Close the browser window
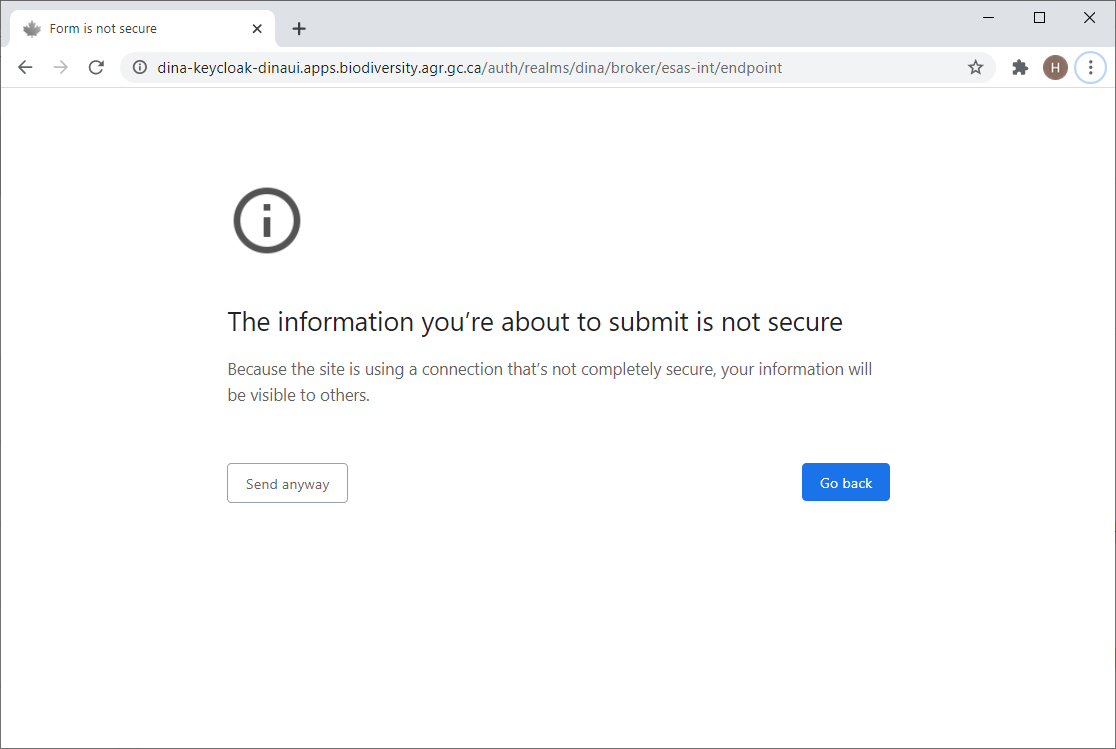 tap(1089, 18)
